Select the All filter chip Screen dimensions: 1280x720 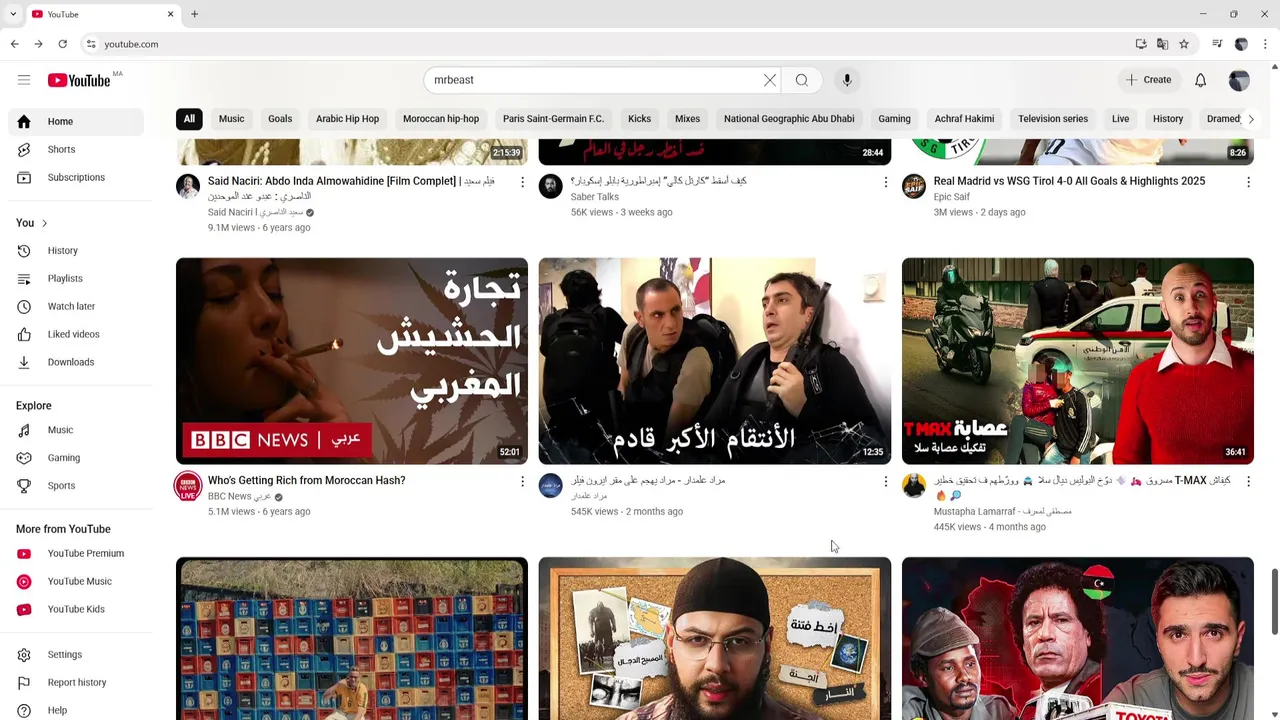tap(189, 119)
